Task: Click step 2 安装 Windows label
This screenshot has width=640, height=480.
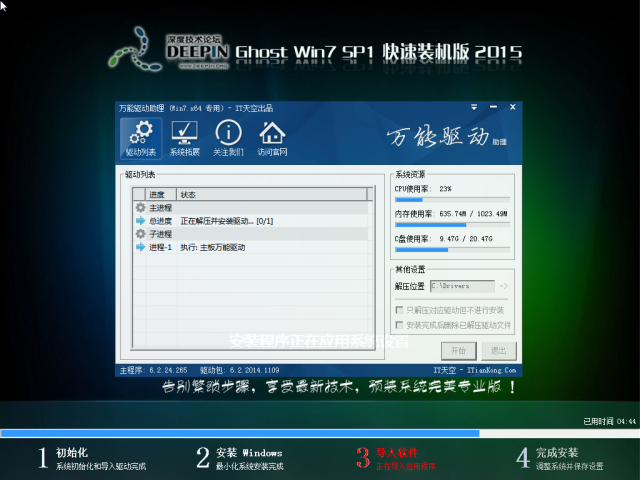Action: click(x=249, y=453)
